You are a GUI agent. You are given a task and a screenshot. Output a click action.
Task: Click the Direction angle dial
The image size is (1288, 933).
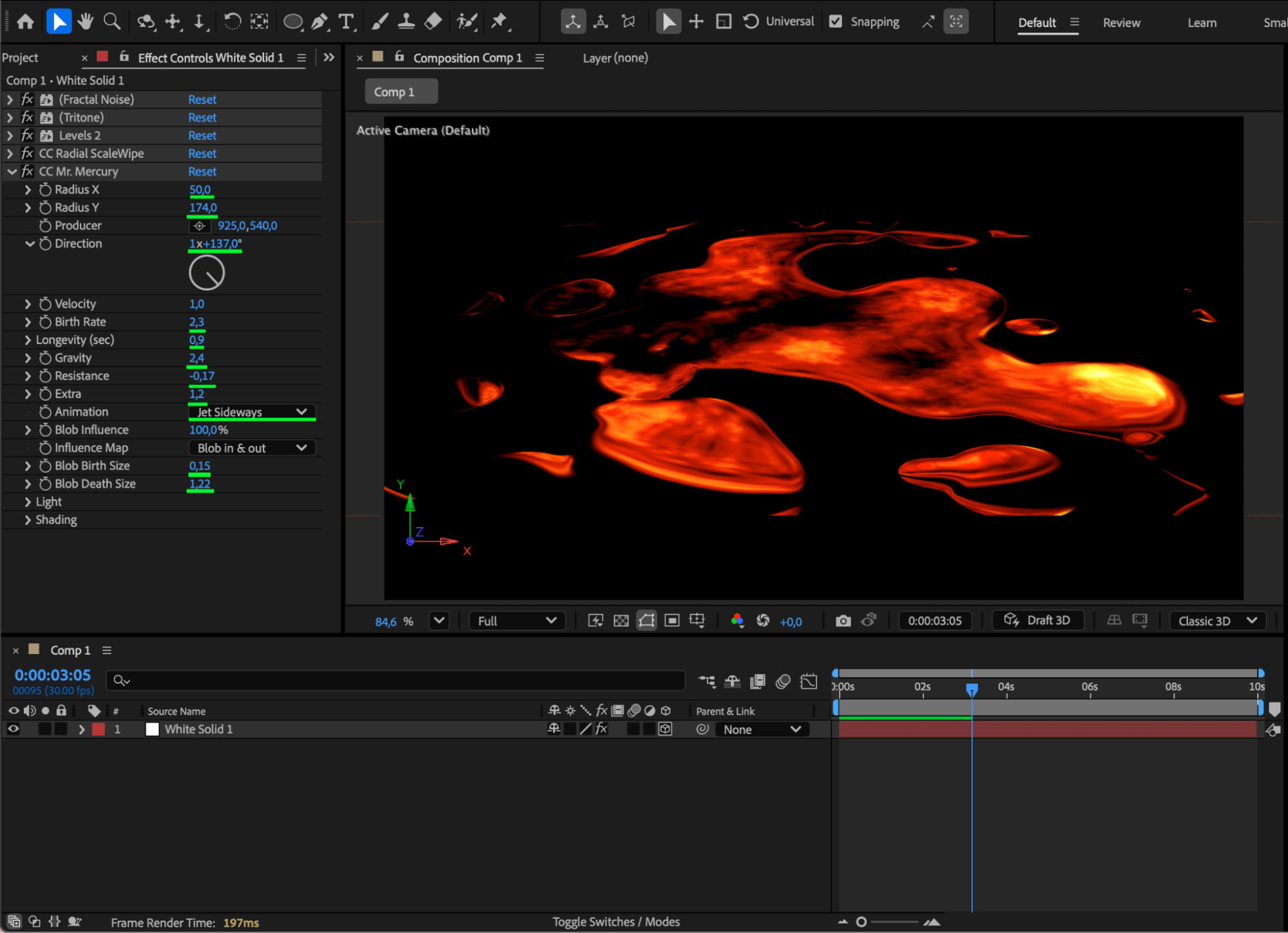[206, 273]
